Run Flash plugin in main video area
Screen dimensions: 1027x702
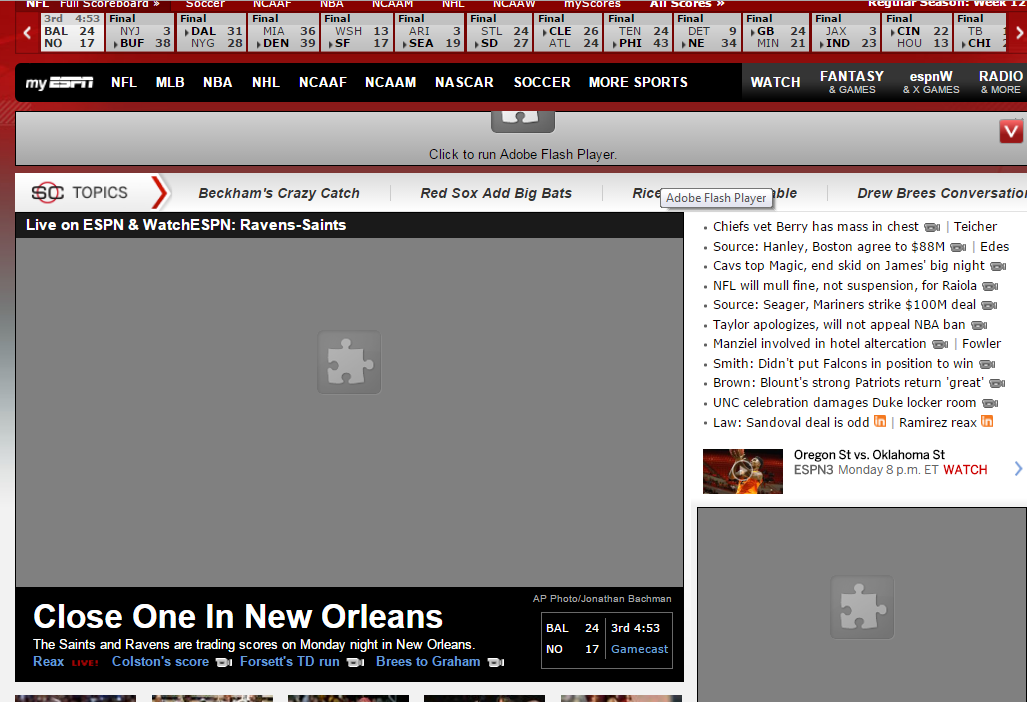pos(349,362)
